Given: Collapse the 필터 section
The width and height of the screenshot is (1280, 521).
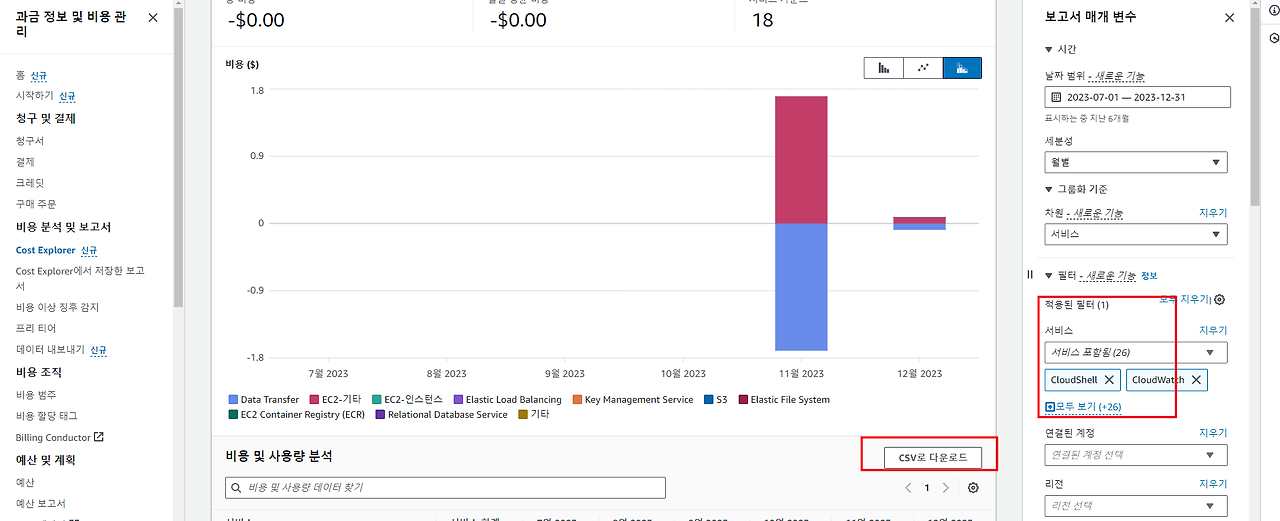Looking at the screenshot, I should [x=1048, y=275].
